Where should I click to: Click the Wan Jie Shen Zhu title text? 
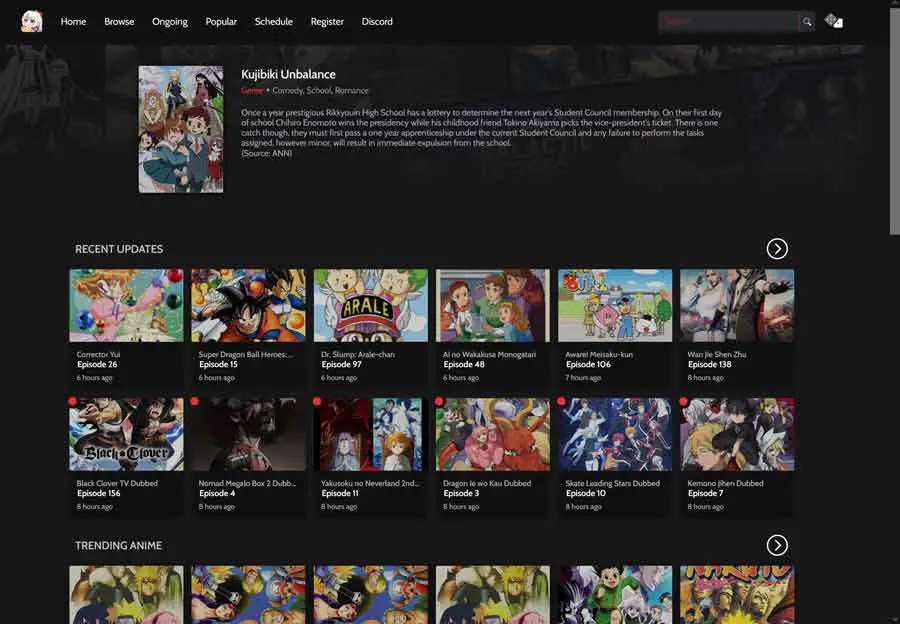coord(717,354)
